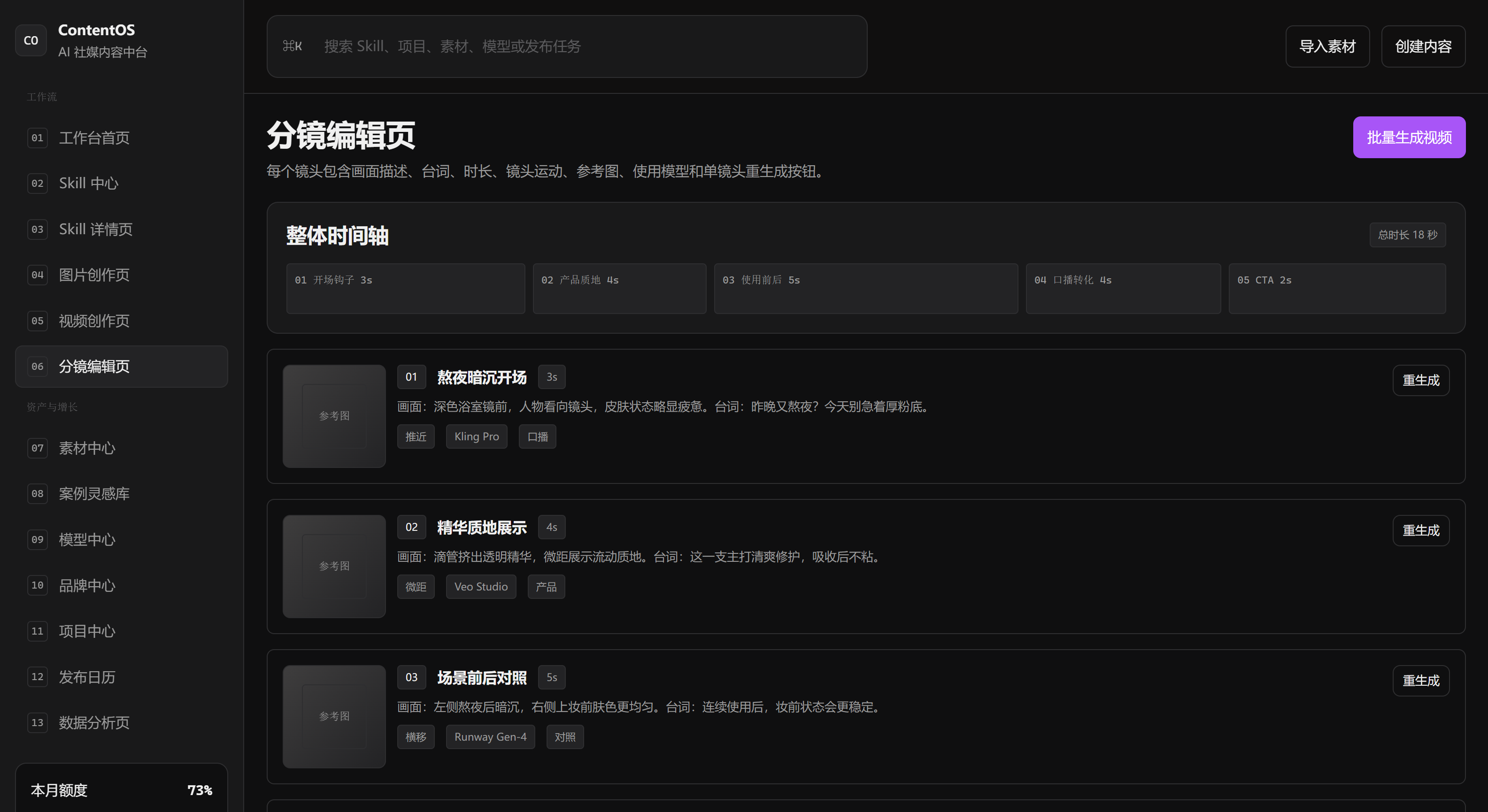The height and width of the screenshot is (812, 1488).
Task: Navigate to 项目中心
Action: pos(121,631)
